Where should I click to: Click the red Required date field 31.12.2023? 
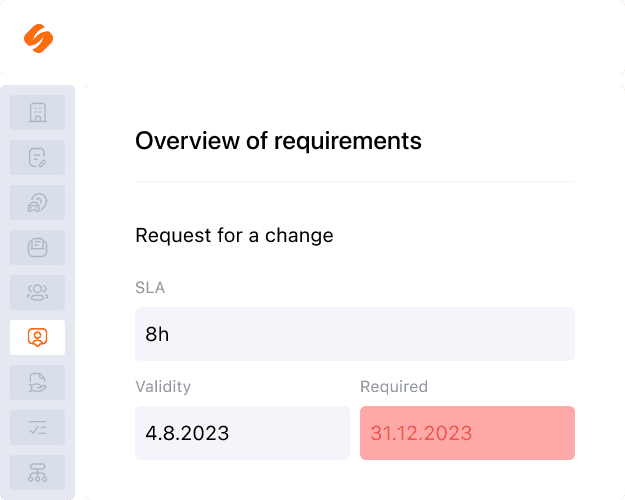467,433
